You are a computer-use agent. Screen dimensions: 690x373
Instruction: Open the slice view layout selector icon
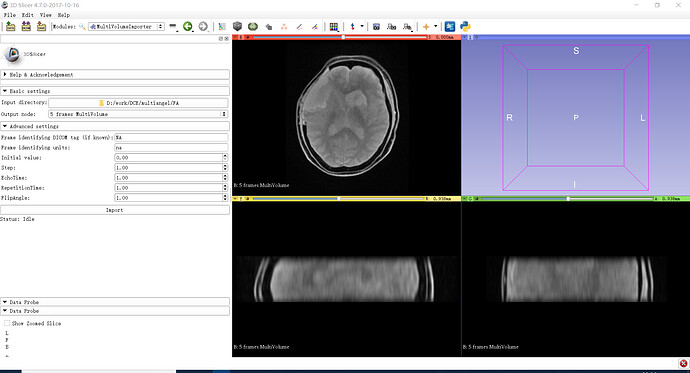334,26
